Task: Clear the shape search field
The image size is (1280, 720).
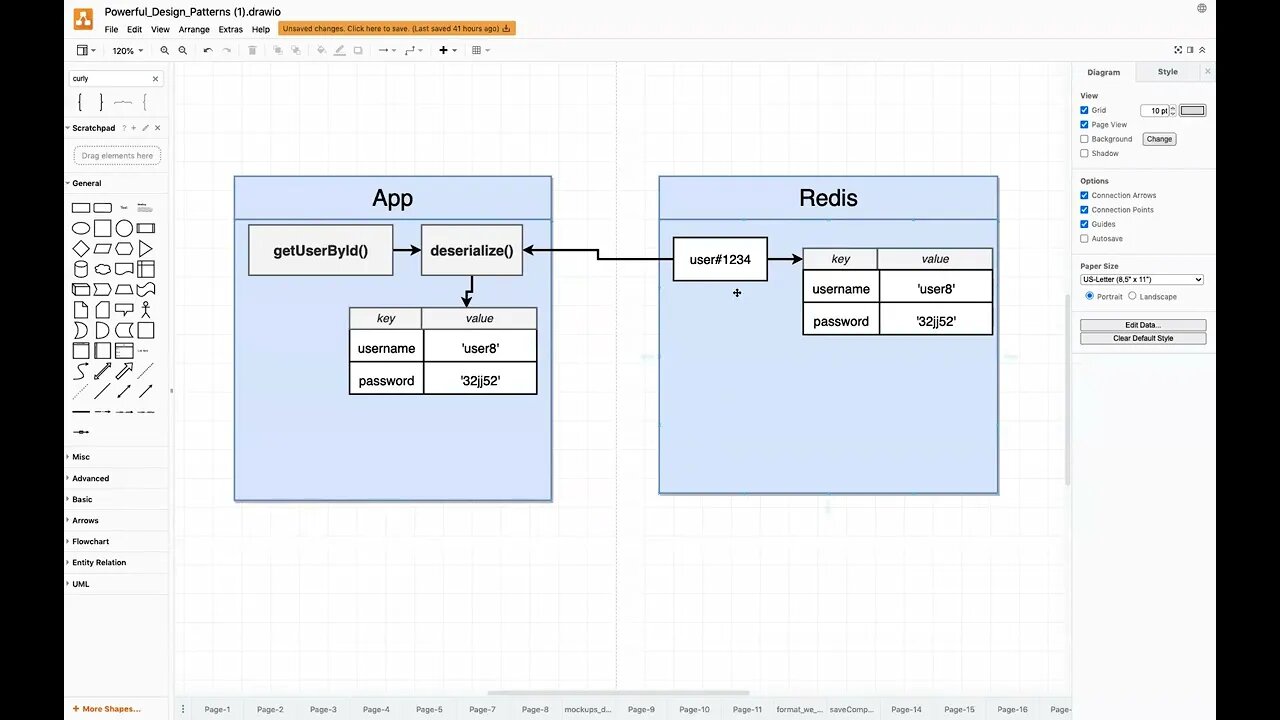Action: pos(155,78)
